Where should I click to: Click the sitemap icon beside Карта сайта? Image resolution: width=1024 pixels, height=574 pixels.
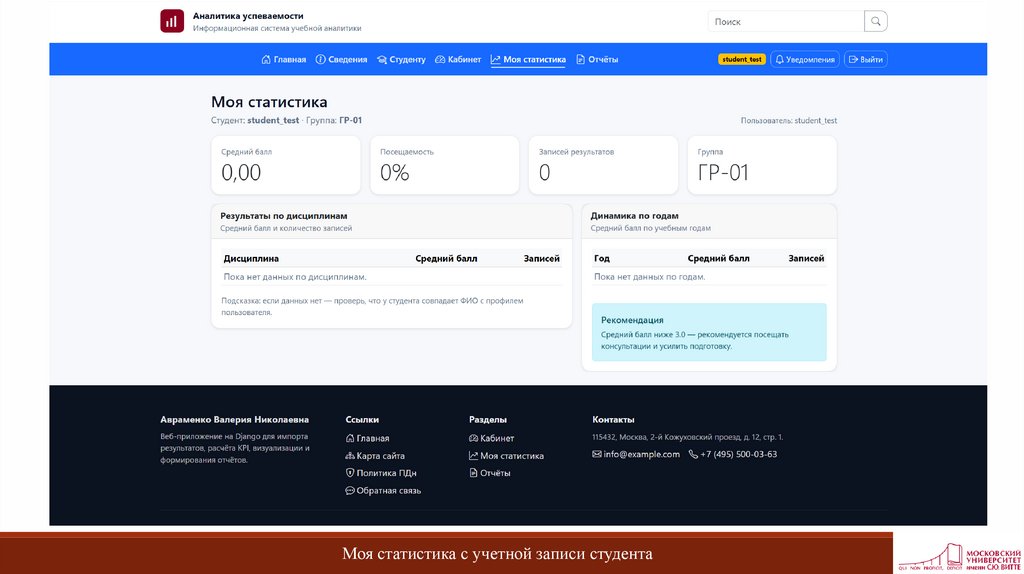[x=350, y=456]
